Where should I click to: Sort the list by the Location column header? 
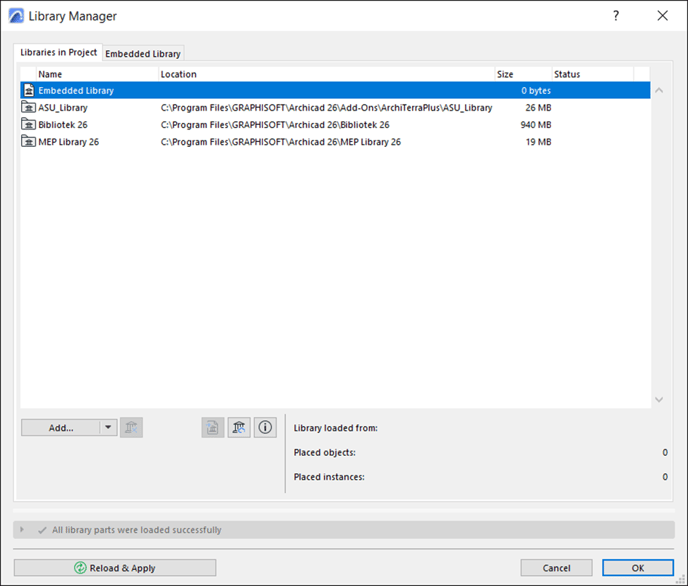click(326, 74)
